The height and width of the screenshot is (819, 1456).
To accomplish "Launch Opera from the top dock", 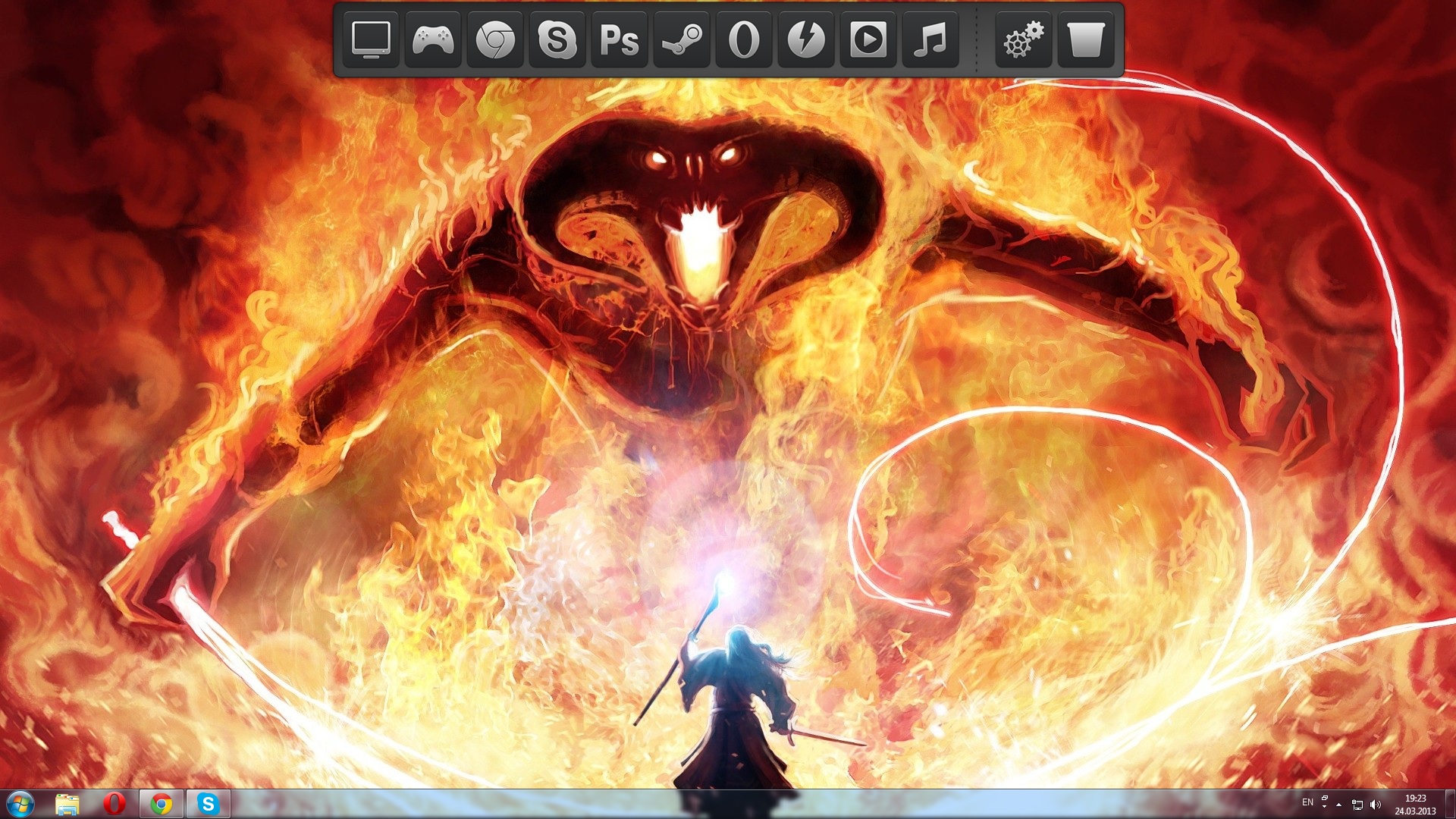I will click(744, 39).
